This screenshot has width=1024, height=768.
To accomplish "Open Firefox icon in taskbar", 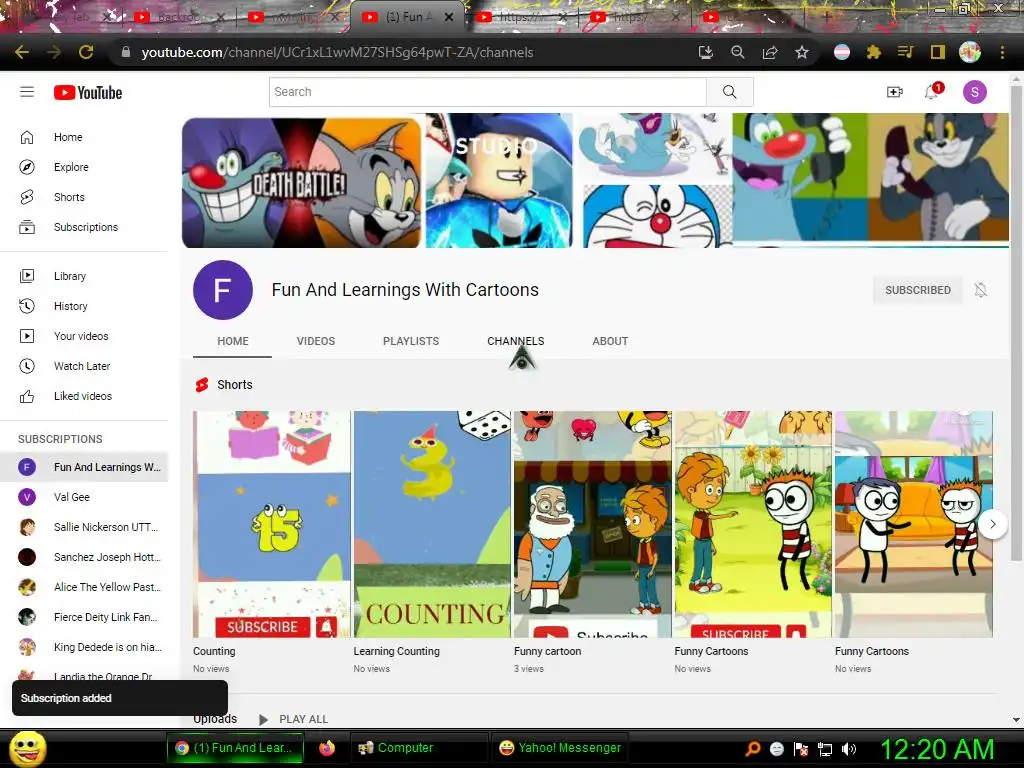I will coord(327,748).
